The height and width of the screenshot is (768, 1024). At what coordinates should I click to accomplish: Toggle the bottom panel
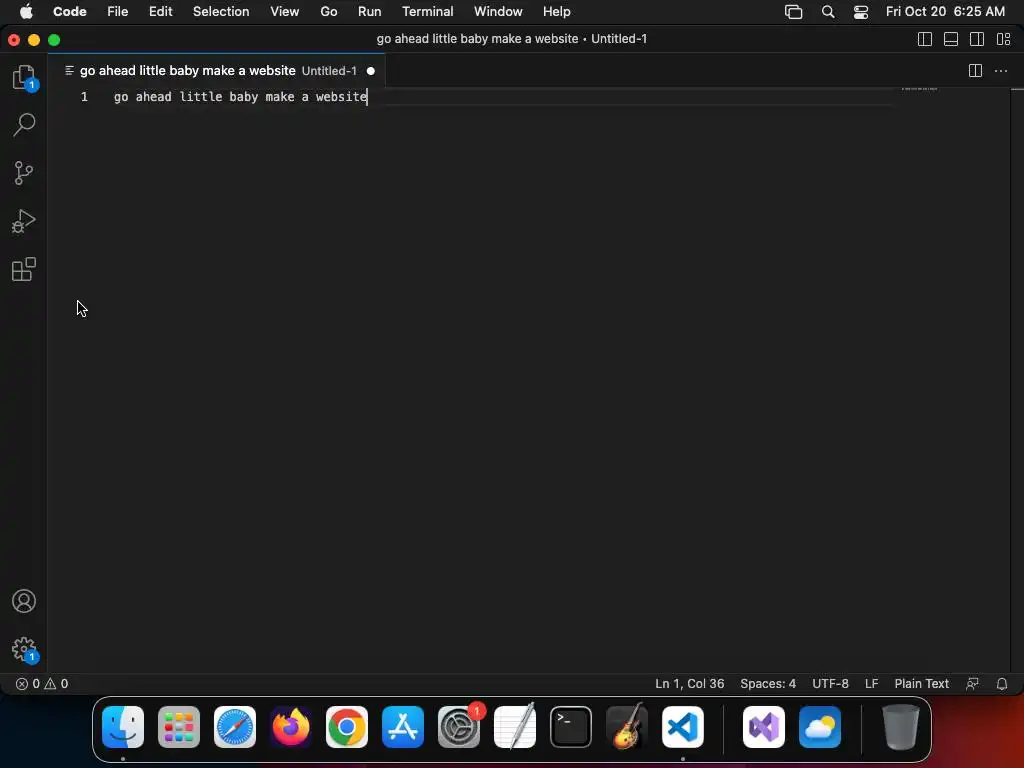pyautogui.click(x=951, y=39)
